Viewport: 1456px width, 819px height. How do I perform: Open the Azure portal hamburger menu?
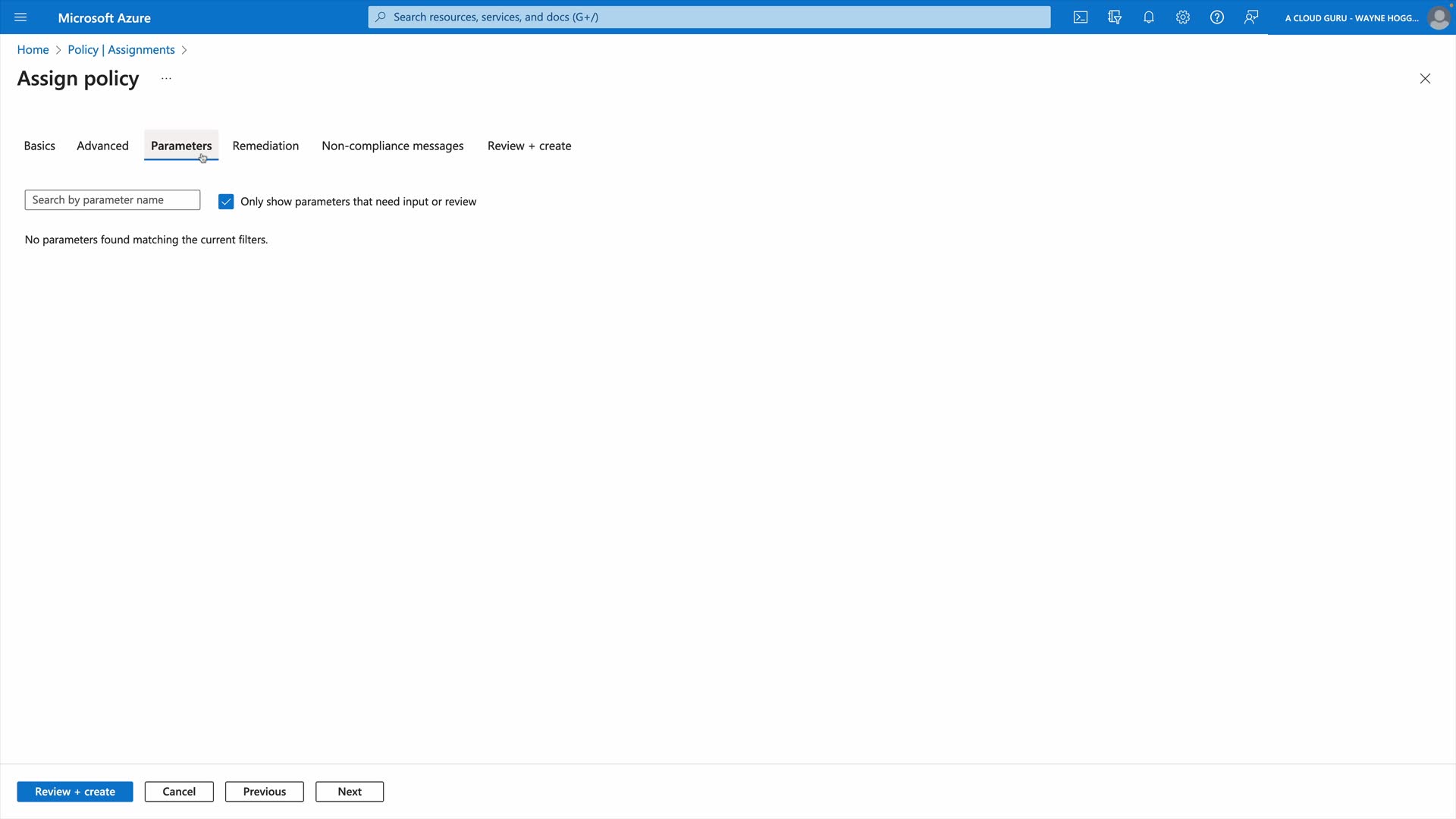pyautogui.click(x=20, y=17)
